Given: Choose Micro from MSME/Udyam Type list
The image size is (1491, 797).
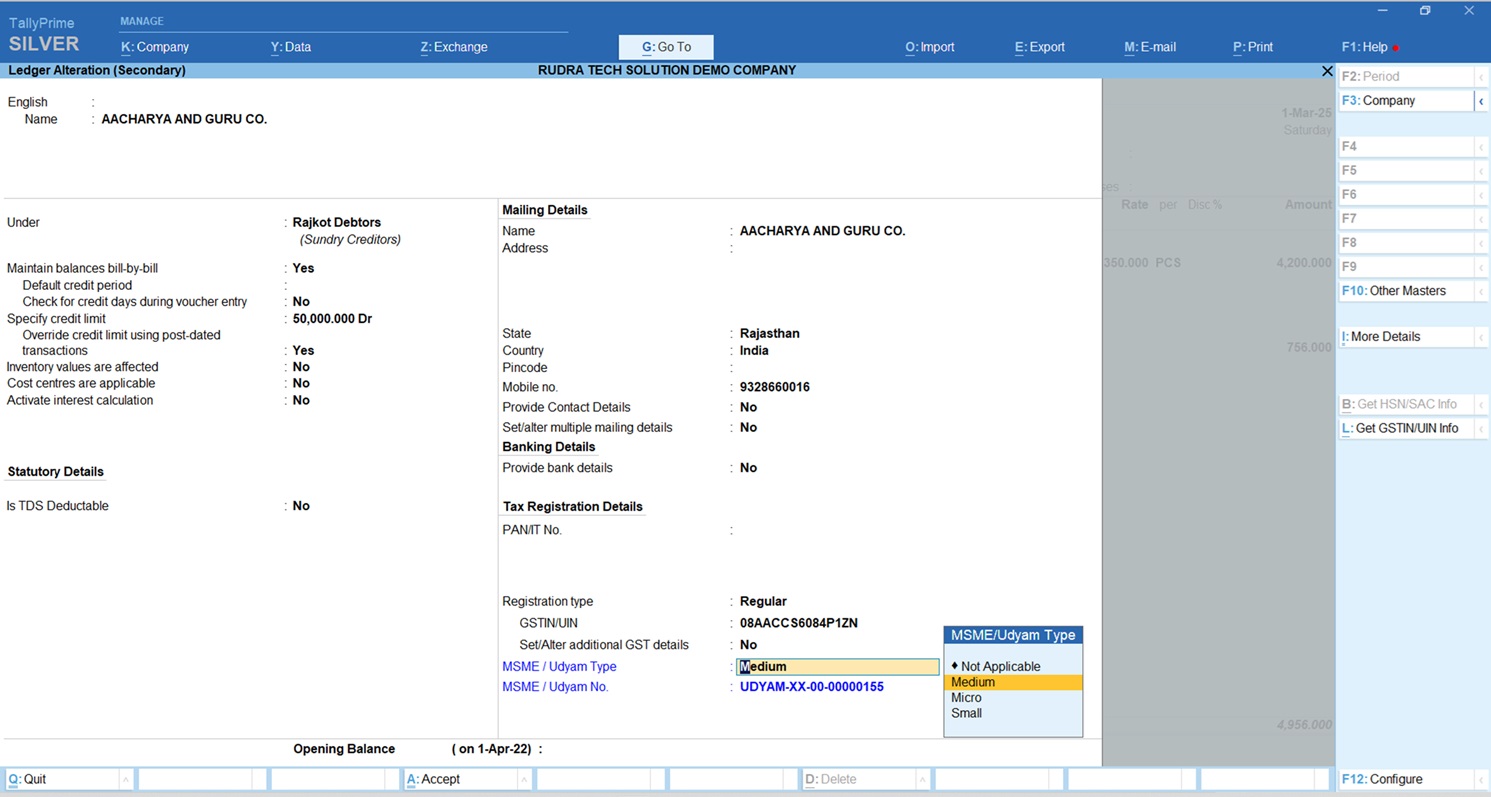Looking at the screenshot, I should (x=966, y=698).
